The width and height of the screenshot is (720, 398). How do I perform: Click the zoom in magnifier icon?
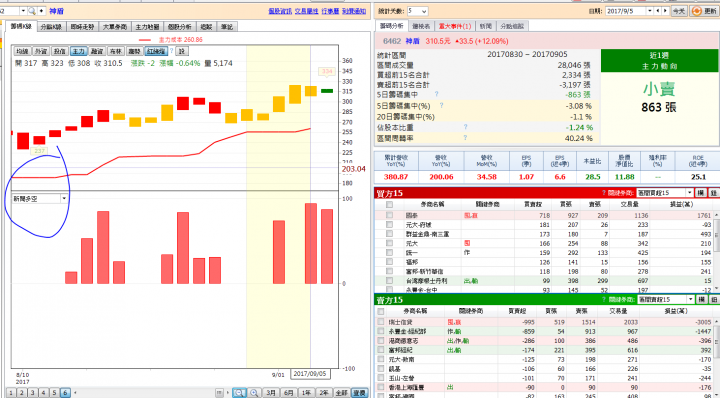[x=254, y=393]
